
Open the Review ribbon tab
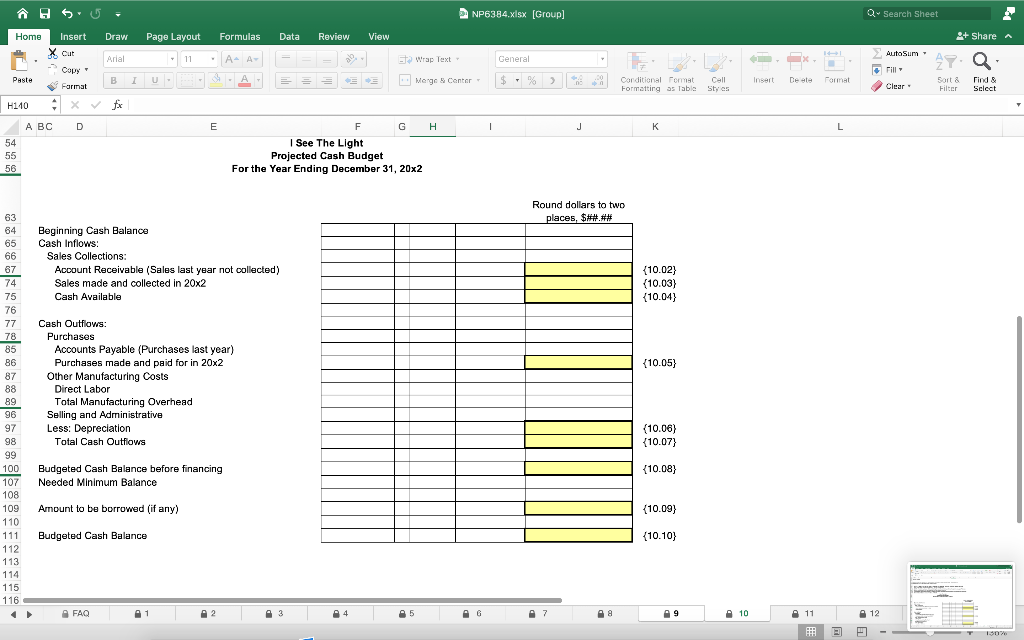(333, 36)
